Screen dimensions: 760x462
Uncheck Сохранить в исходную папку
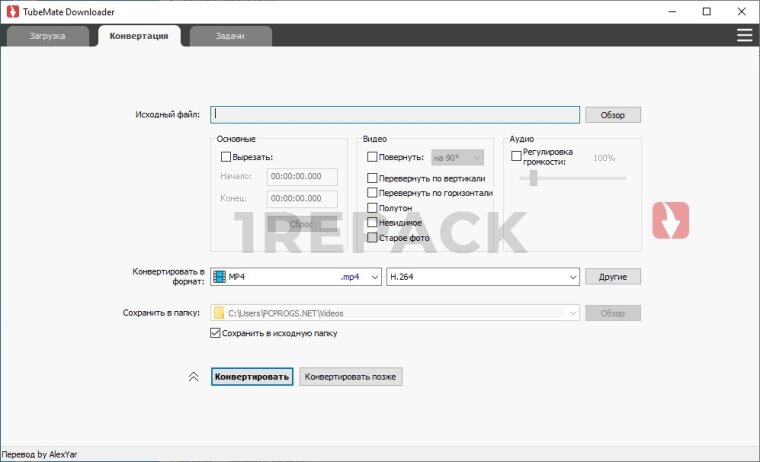click(215, 333)
